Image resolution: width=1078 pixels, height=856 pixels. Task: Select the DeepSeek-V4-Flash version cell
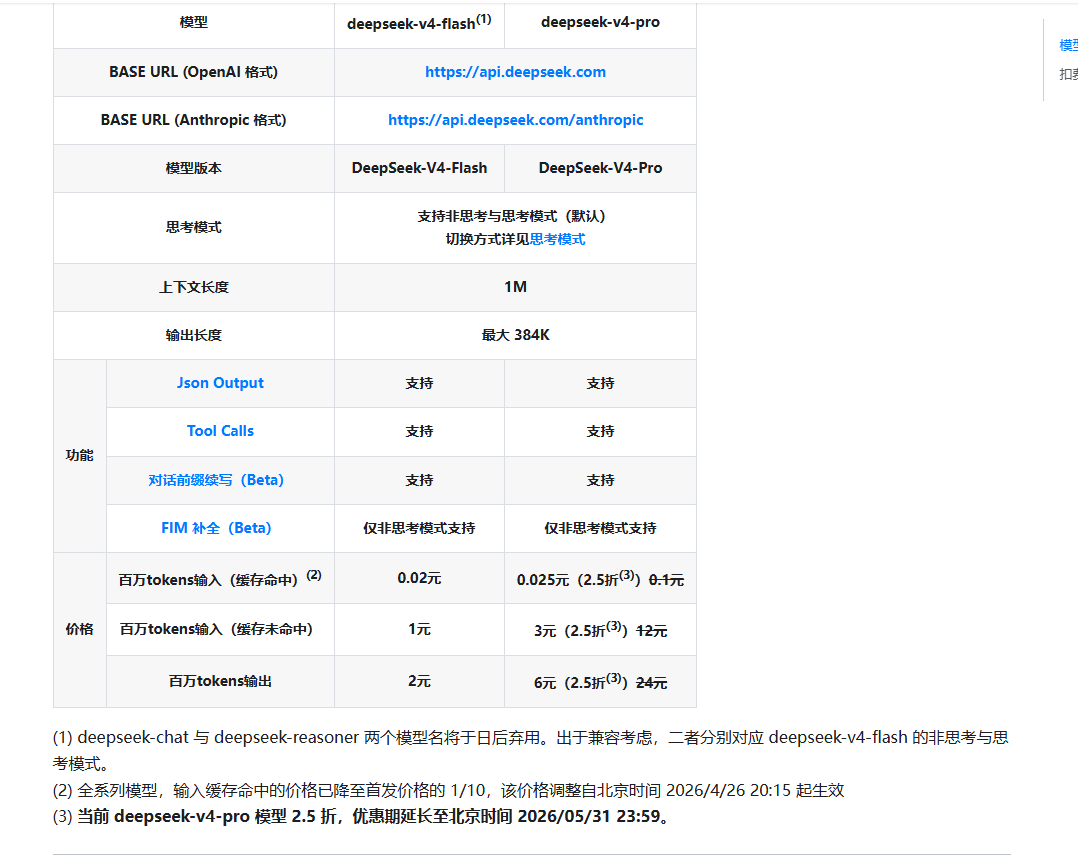tap(419, 168)
